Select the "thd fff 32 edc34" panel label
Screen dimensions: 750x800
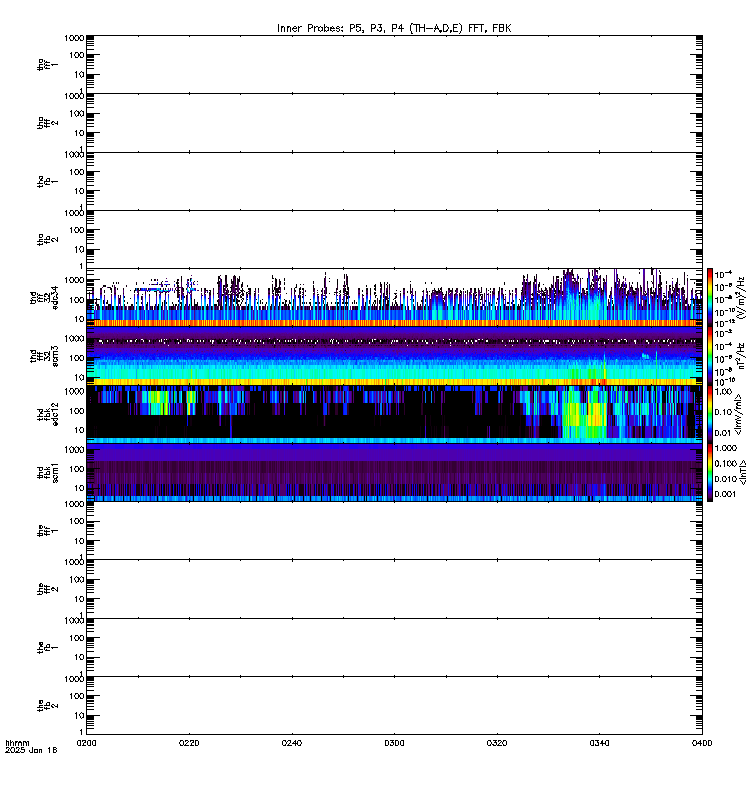(44, 298)
